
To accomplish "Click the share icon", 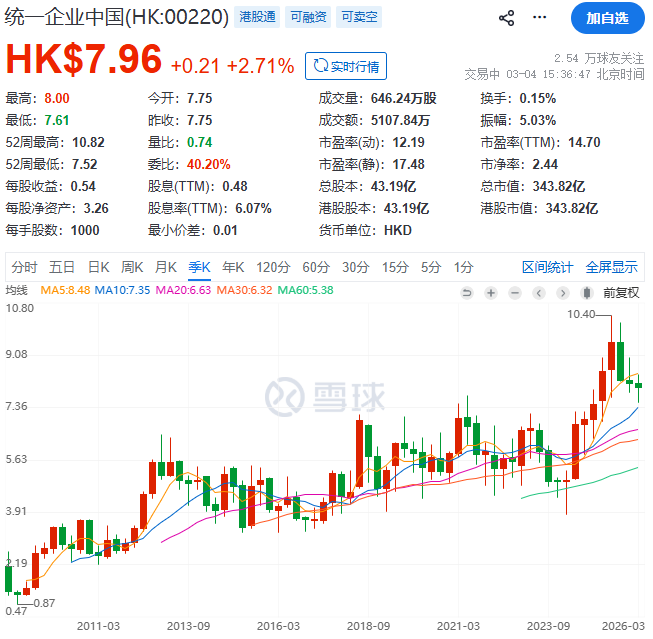I will pyautogui.click(x=506, y=18).
